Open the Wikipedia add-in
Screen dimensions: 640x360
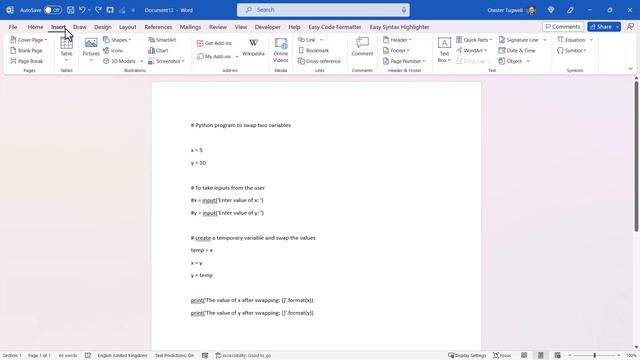pos(253,47)
